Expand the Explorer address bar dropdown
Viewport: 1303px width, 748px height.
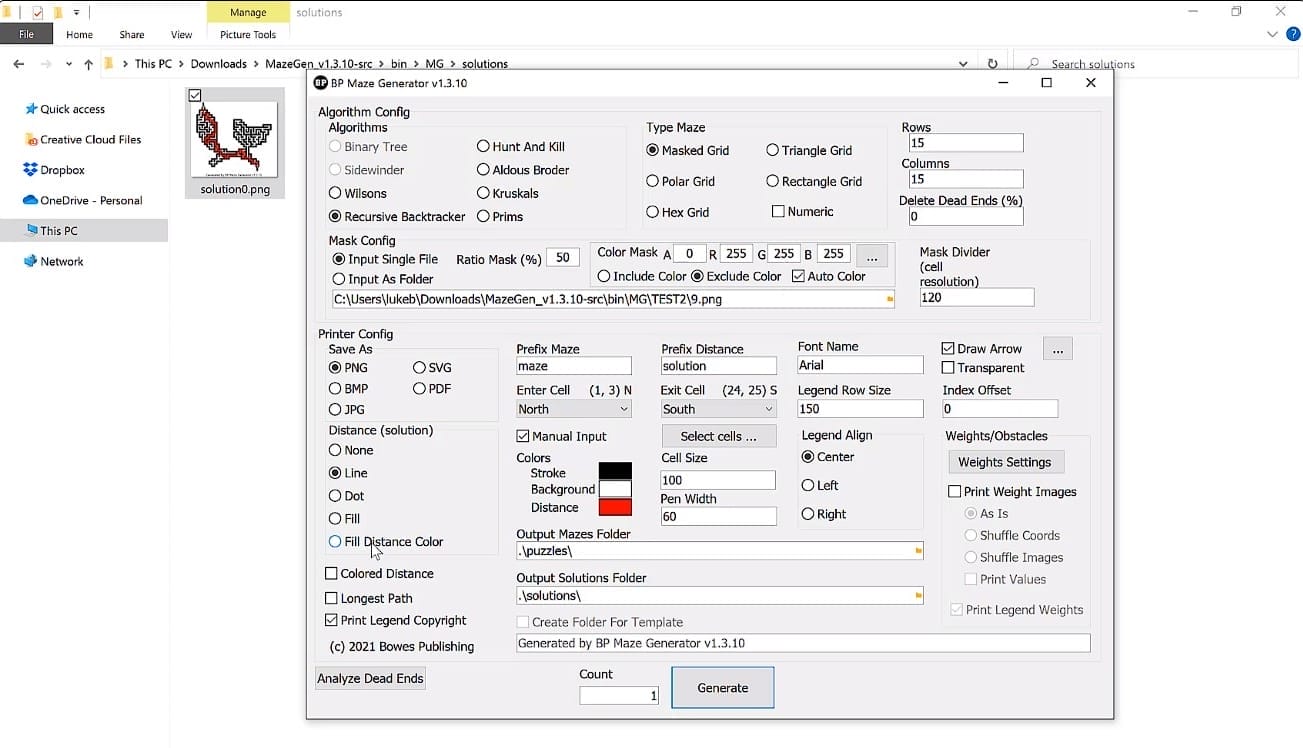point(963,63)
